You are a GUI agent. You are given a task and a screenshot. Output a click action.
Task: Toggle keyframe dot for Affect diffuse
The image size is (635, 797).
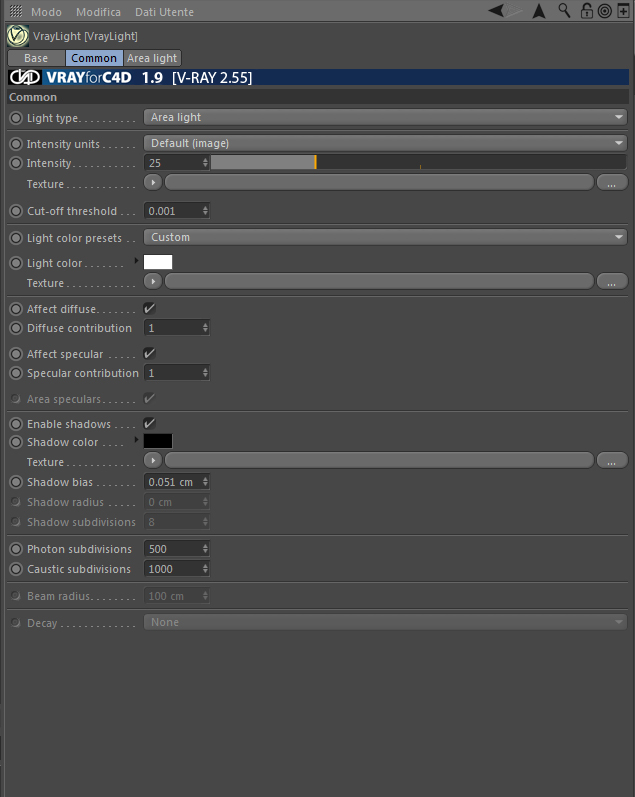click(x=16, y=309)
